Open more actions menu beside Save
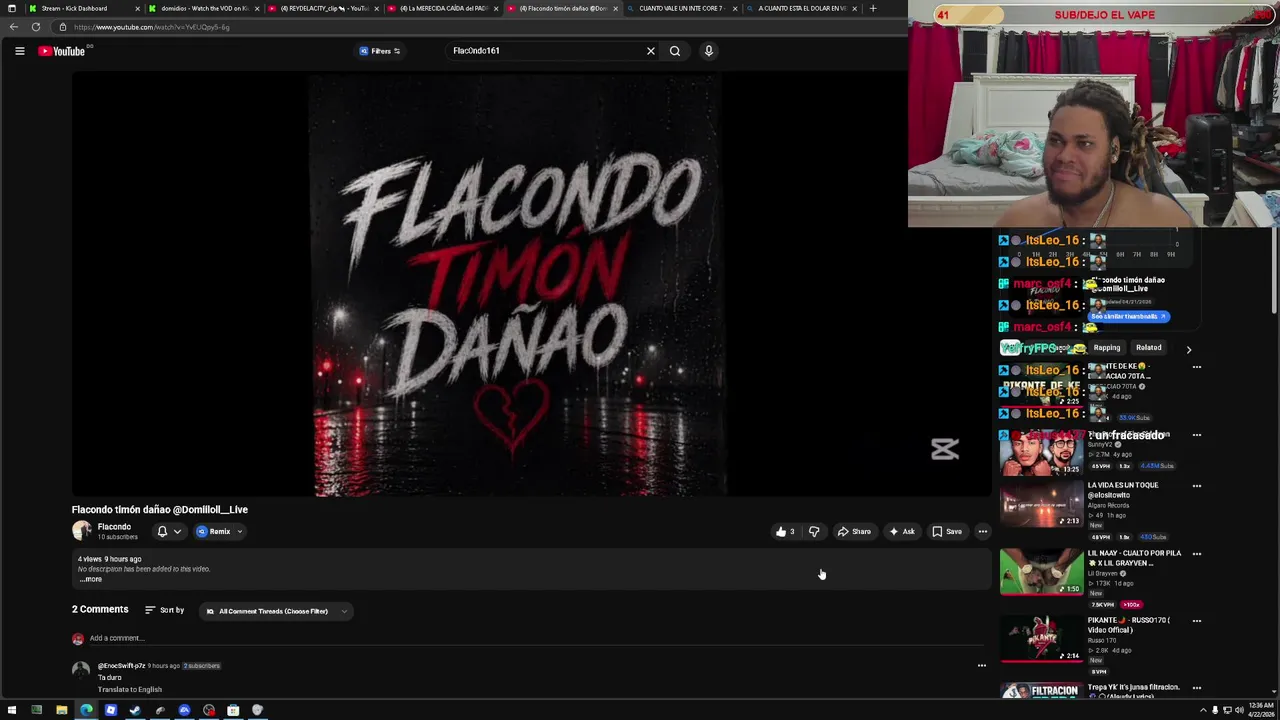Image resolution: width=1280 pixels, height=720 pixels. [983, 532]
